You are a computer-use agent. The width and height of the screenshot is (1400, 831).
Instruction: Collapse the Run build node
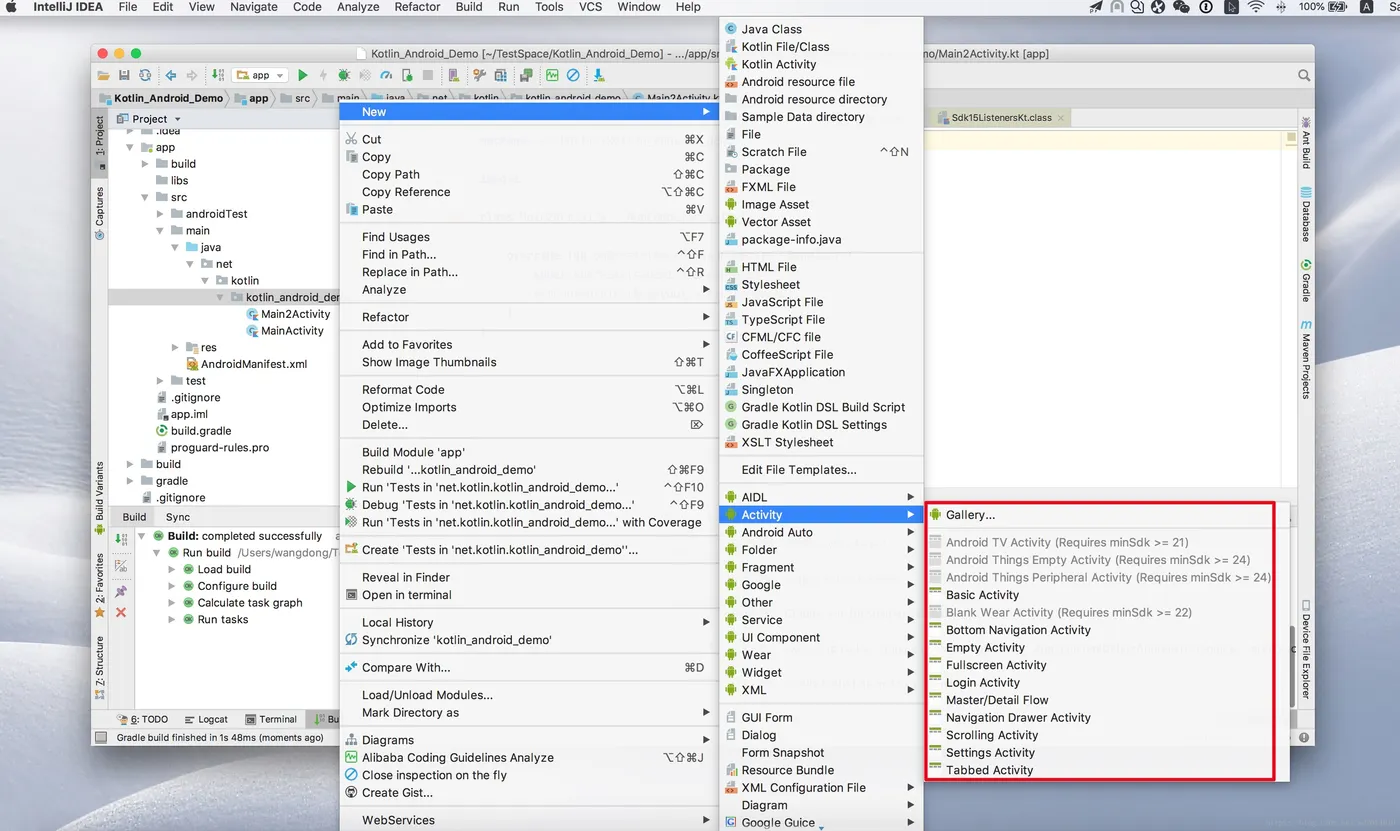[156, 553]
